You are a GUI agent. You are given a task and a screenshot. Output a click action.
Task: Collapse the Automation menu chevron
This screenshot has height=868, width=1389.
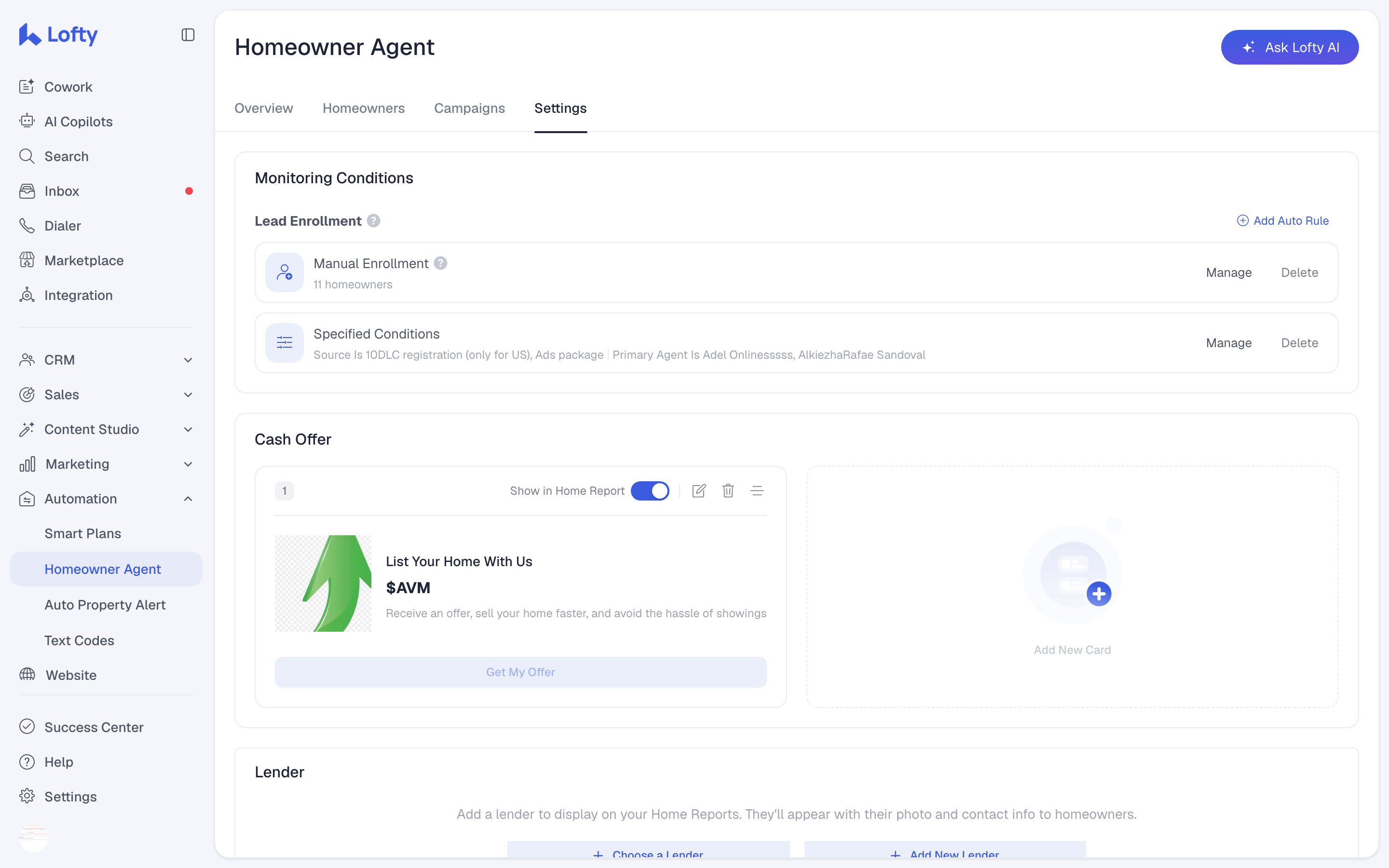(x=188, y=499)
